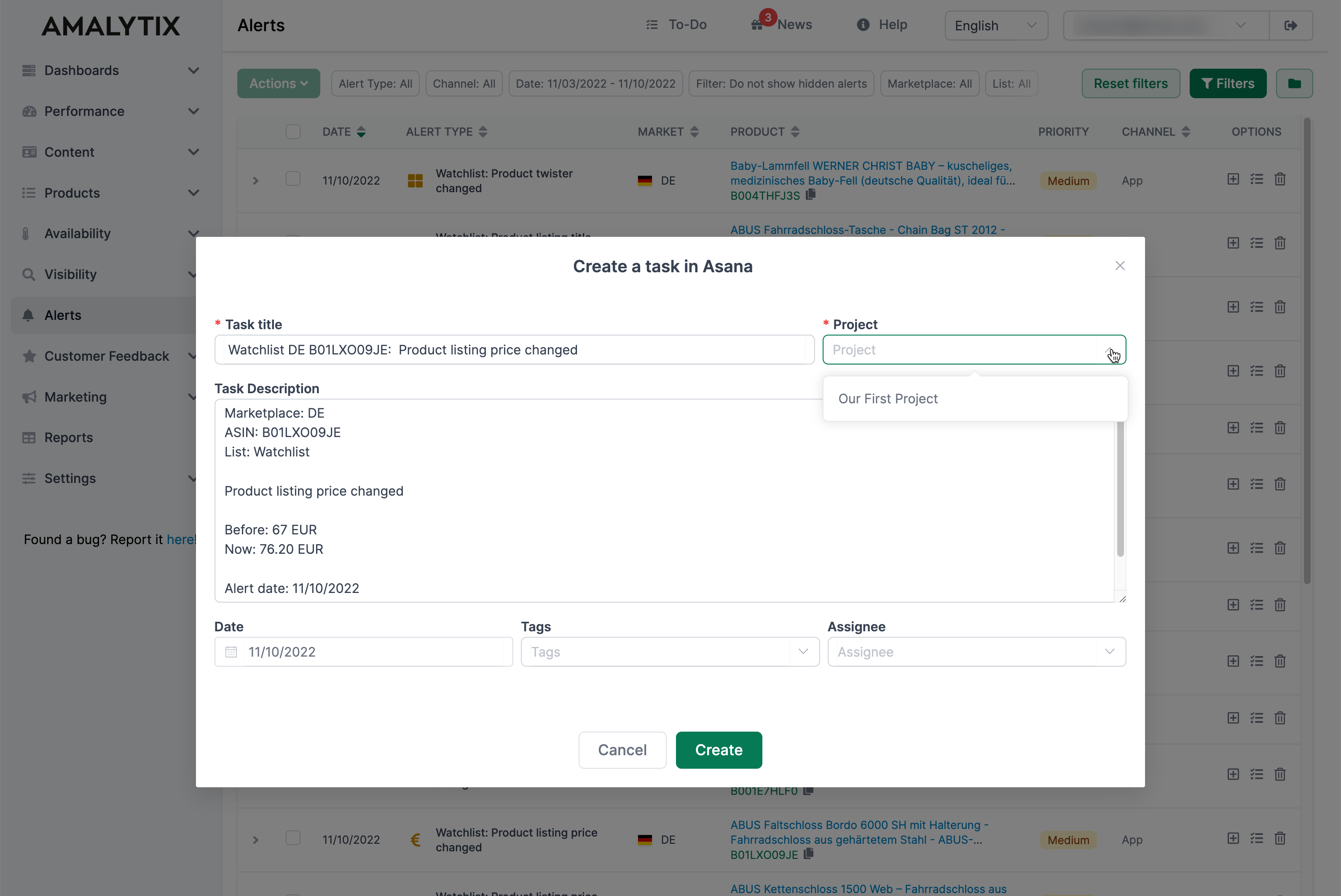Click task list icon for ABUS Faltschloss Bordo row

pyautogui.click(x=1256, y=838)
